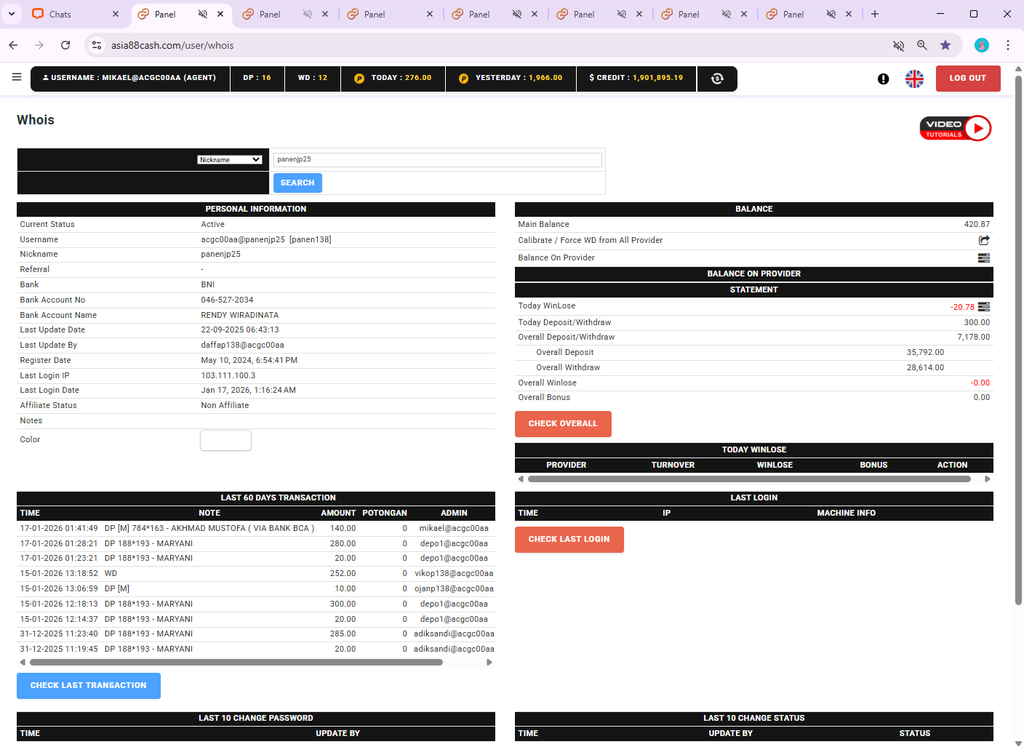
Task: Bookmark page with star icon
Action: point(945,45)
